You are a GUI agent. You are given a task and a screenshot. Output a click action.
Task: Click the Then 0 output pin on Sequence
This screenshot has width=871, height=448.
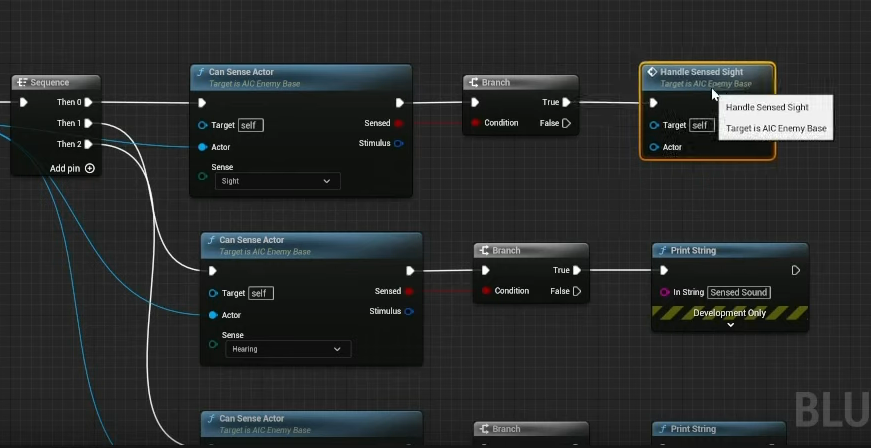(89, 102)
